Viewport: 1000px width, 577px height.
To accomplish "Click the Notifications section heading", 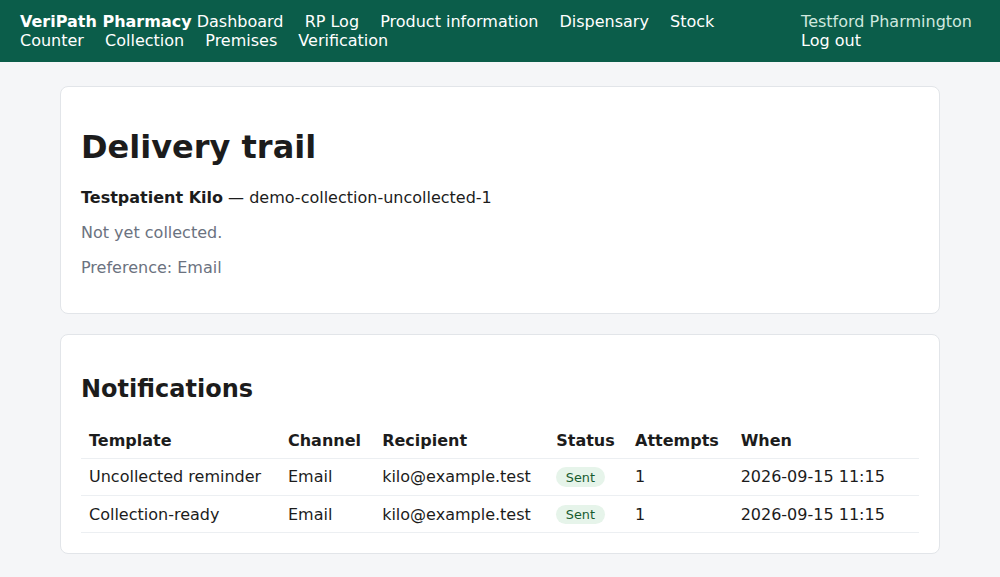I will click(x=167, y=388).
